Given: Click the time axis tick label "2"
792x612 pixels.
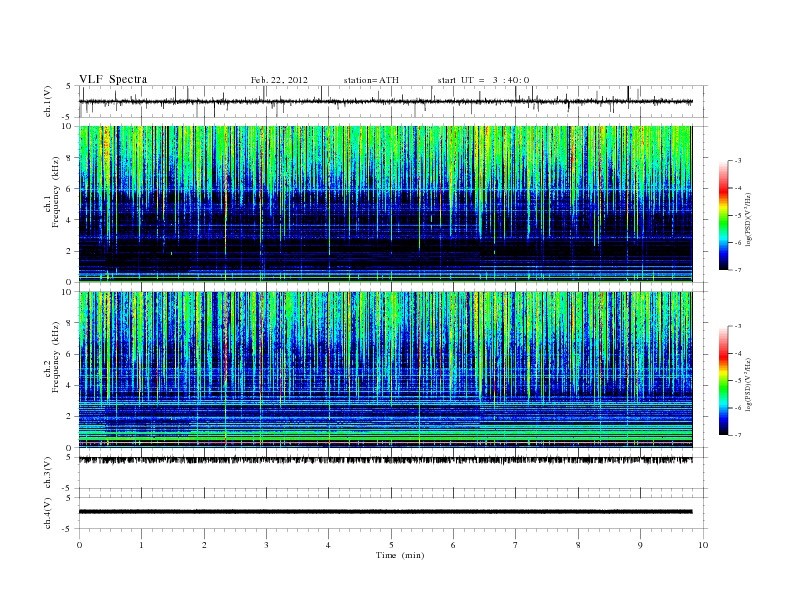Looking at the screenshot, I should 204,545.
